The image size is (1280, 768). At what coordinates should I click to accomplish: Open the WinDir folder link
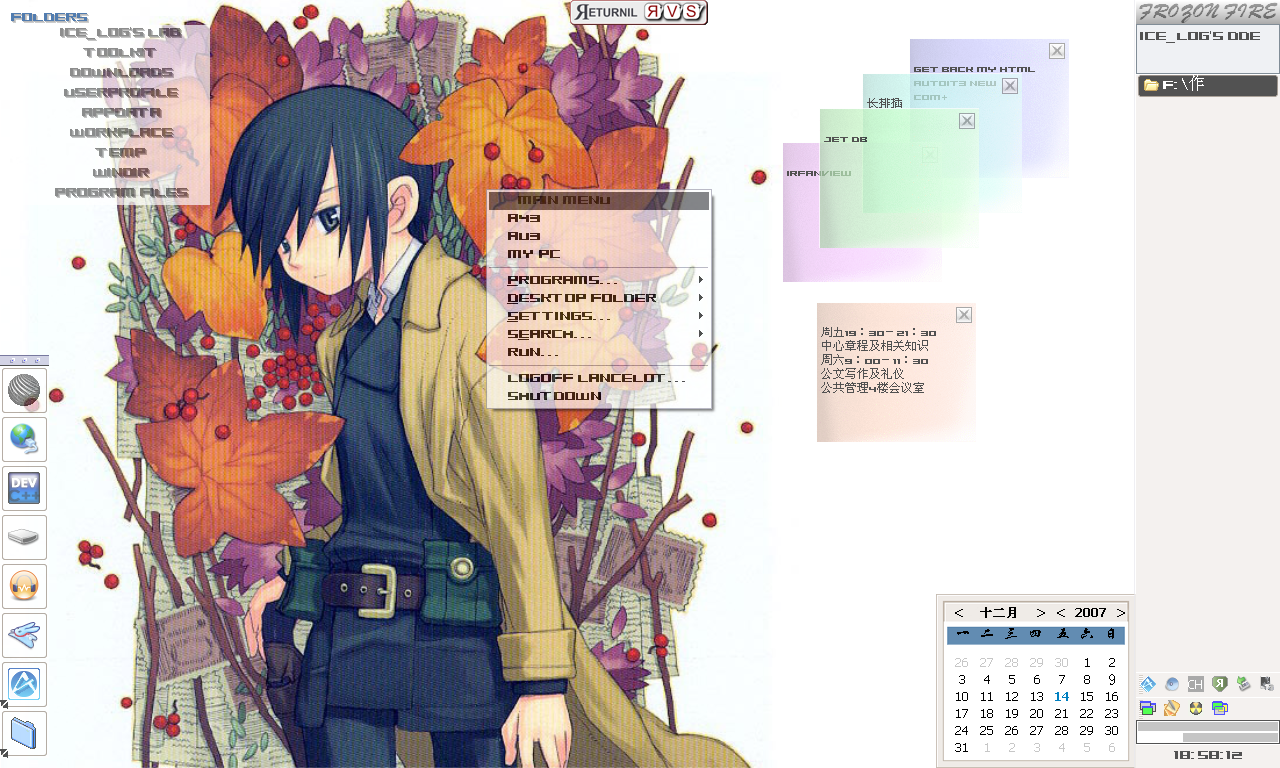121,172
